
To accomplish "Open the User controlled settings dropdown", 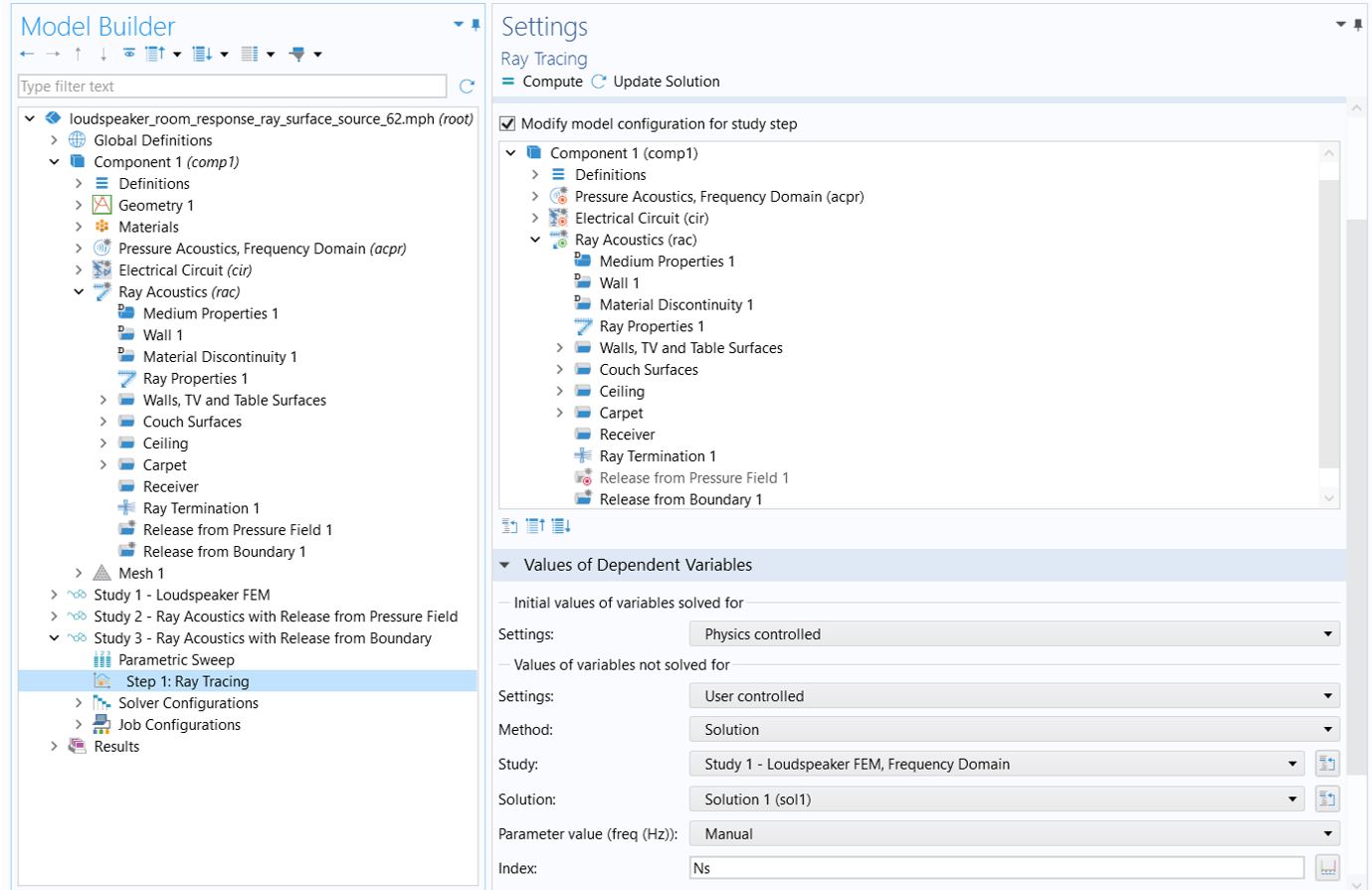I will (1014, 696).
